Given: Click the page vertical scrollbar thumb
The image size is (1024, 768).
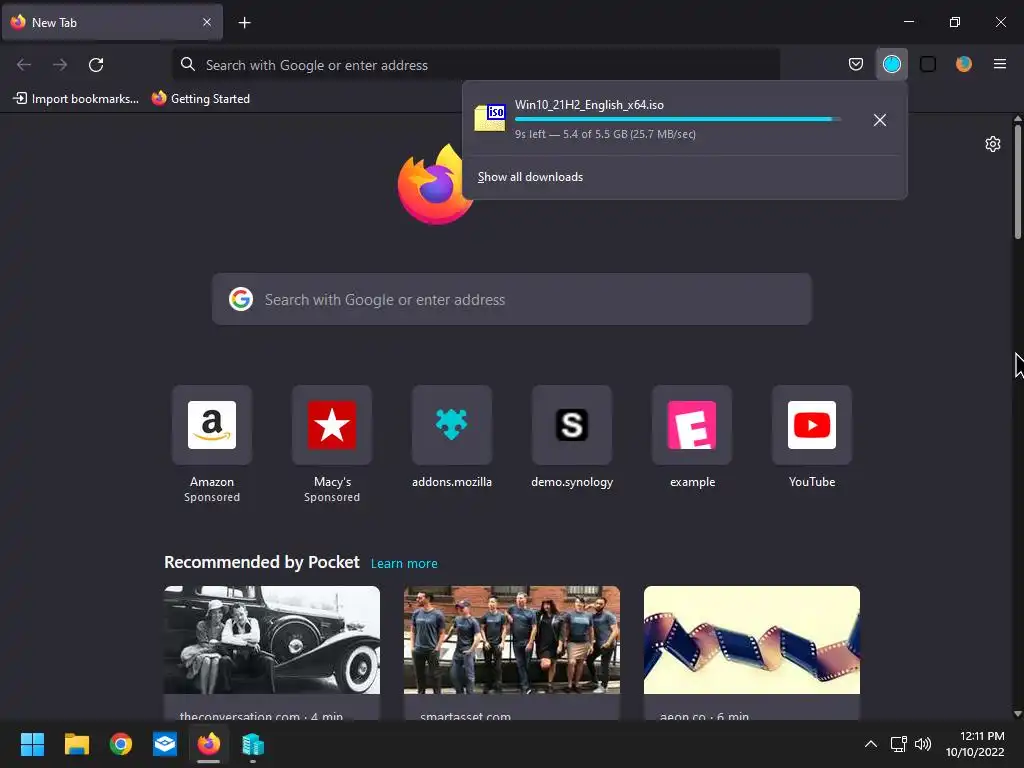Looking at the screenshot, I should [1017, 182].
